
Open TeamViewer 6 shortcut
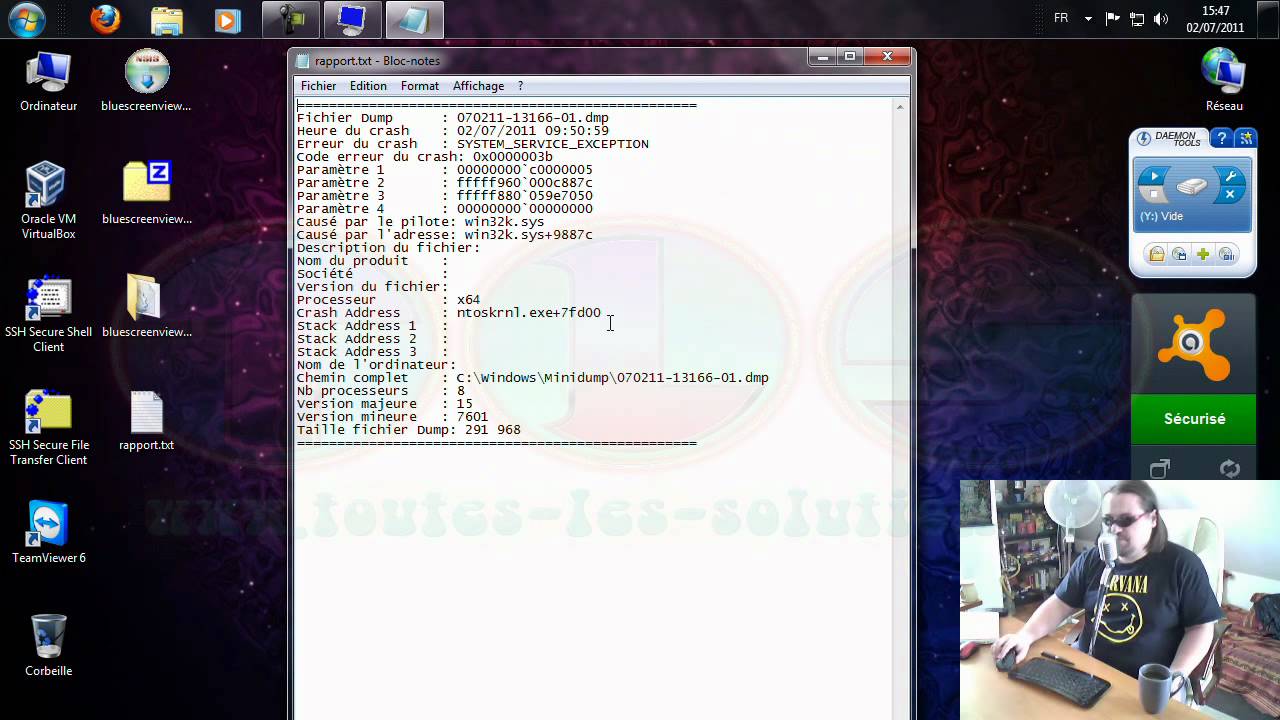48,533
